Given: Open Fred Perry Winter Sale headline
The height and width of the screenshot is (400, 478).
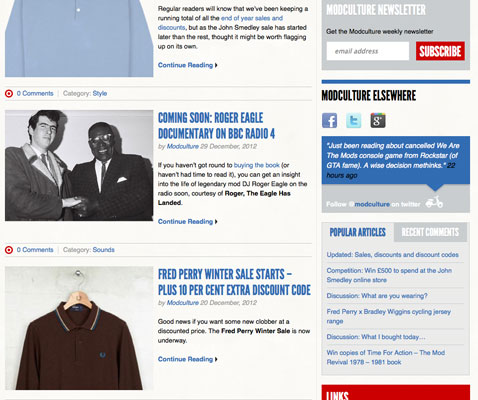Looking at the screenshot, I should (234, 282).
